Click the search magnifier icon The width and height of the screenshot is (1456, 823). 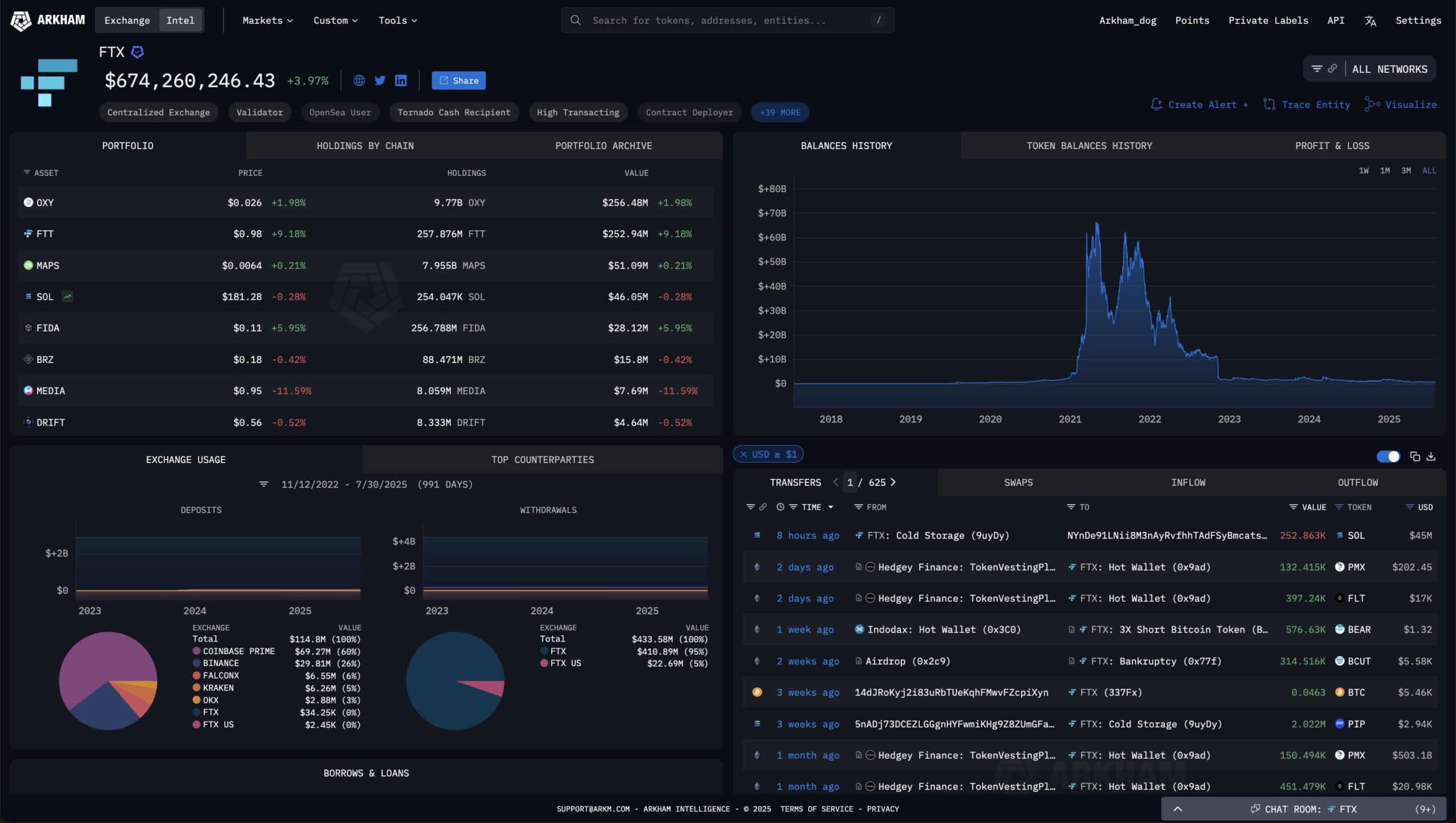(x=576, y=20)
